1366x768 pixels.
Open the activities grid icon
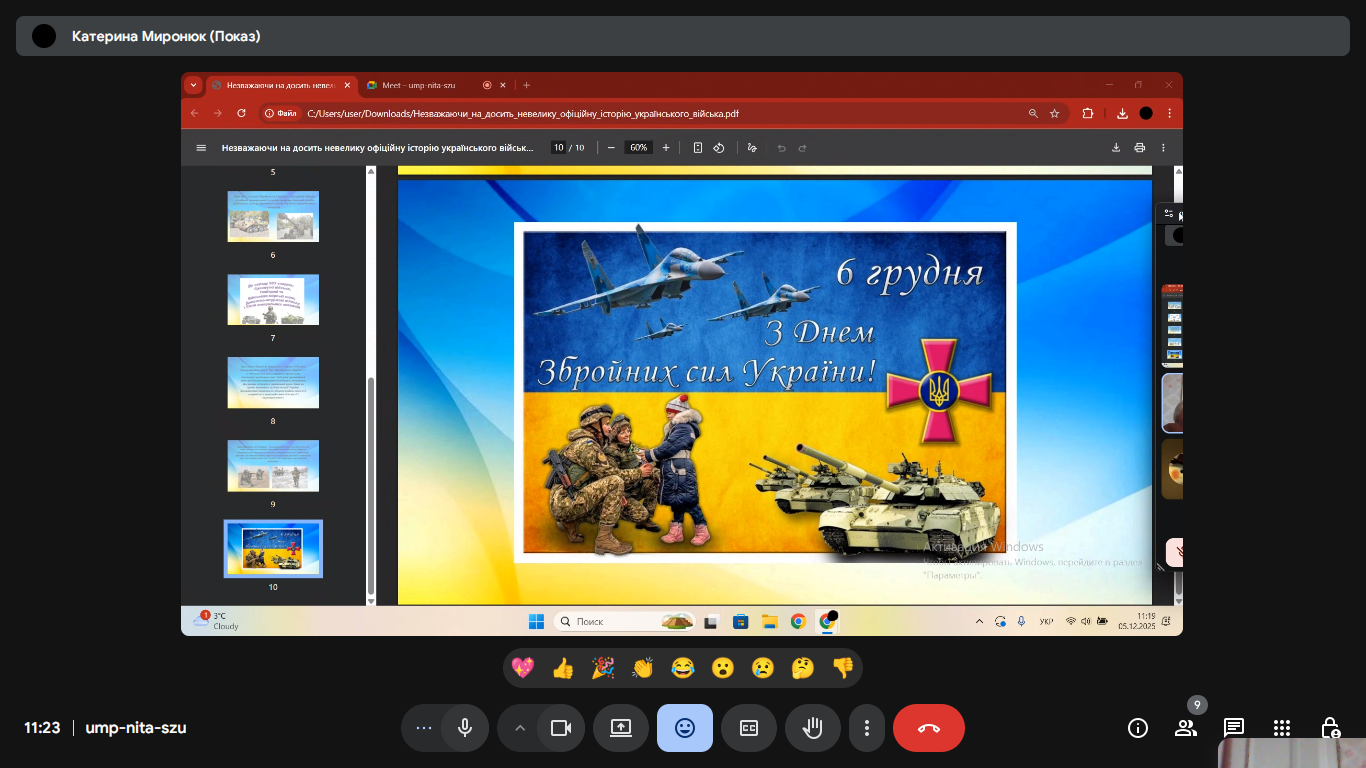coord(1282,728)
